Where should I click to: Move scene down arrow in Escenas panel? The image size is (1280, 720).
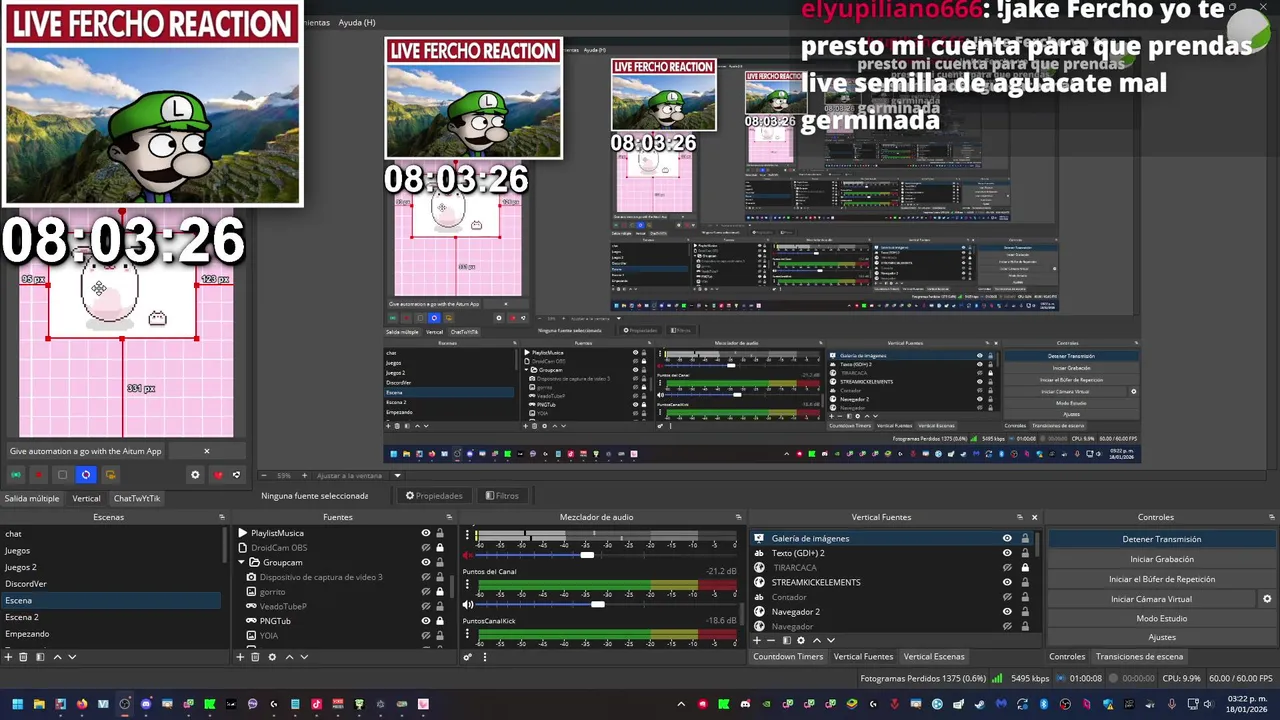(x=72, y=657)
